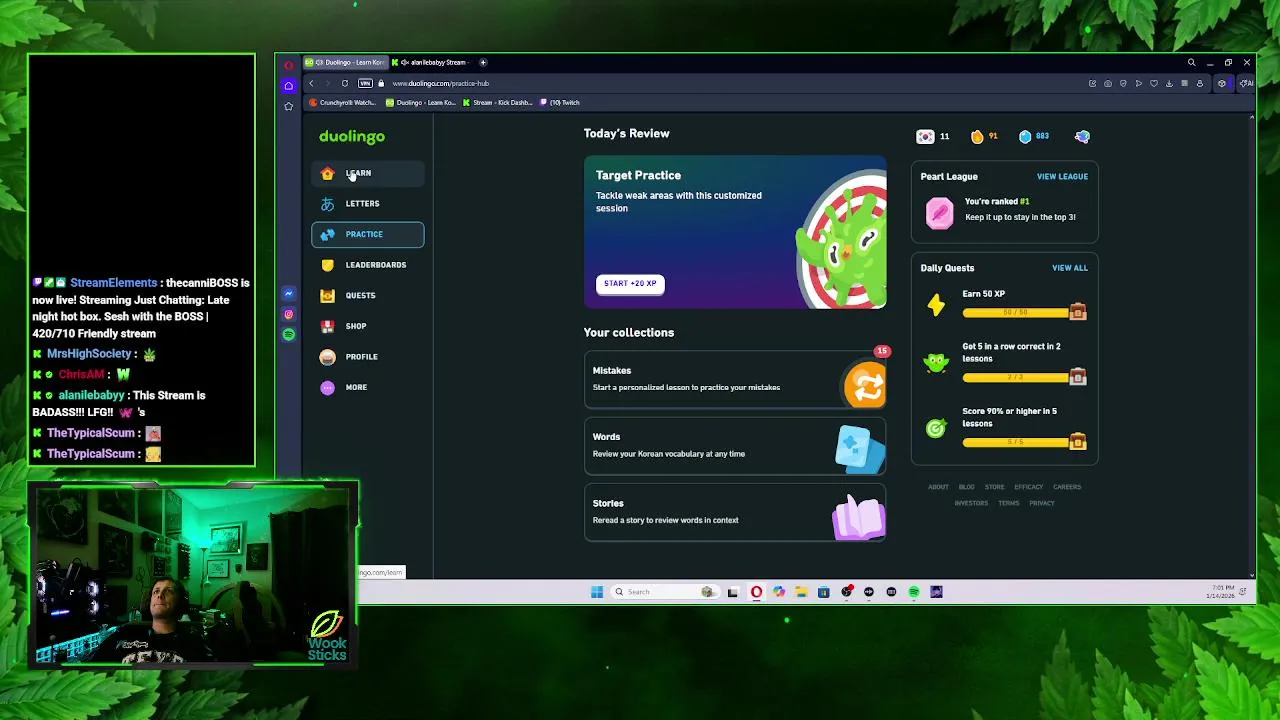Viewport: 1280px width, 720px height.
Task: Open the Terms footer link
Action: click(1008, 503)
